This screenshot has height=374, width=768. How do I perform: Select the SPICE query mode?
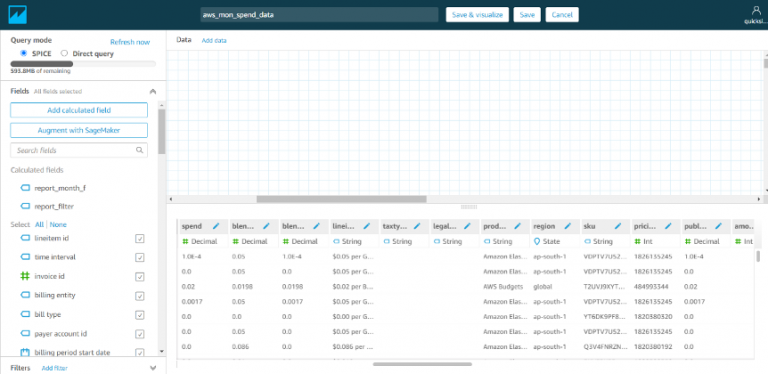tap(24, 53)
